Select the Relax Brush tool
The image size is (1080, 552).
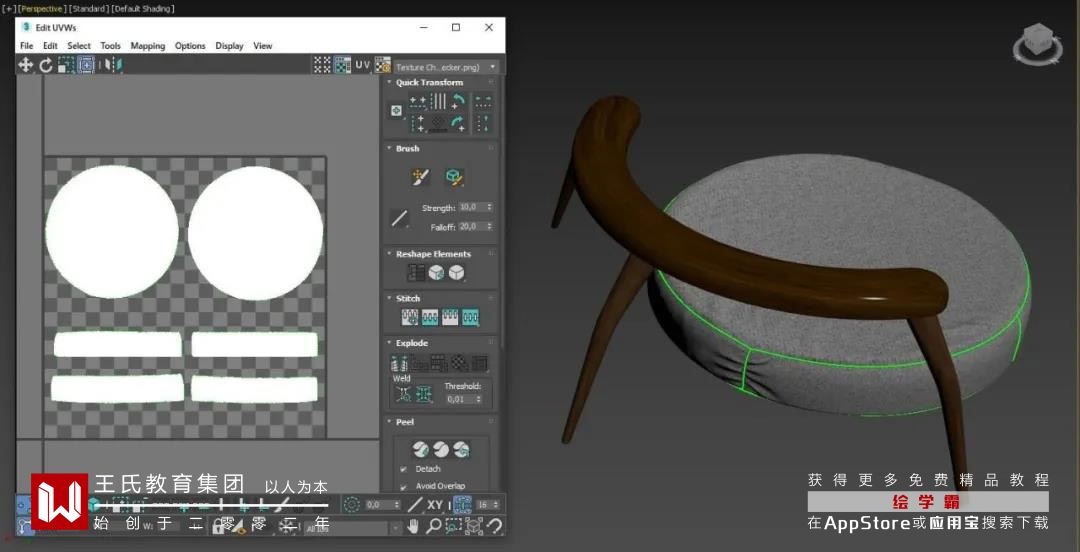(453, 177)
